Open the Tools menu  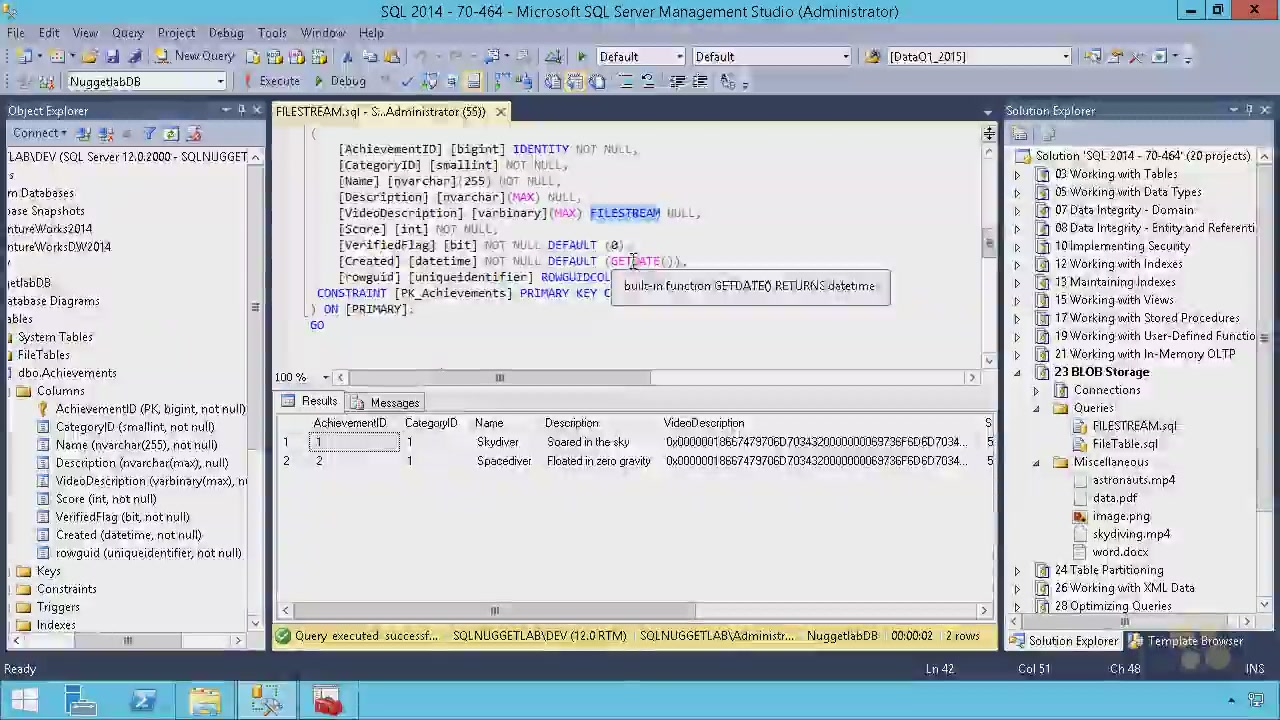pyautogui.click(x=272, y=33)
